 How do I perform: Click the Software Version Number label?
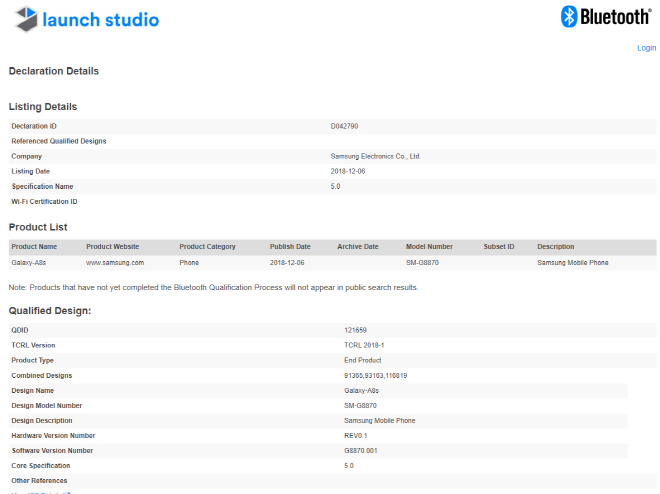point(52,451)
